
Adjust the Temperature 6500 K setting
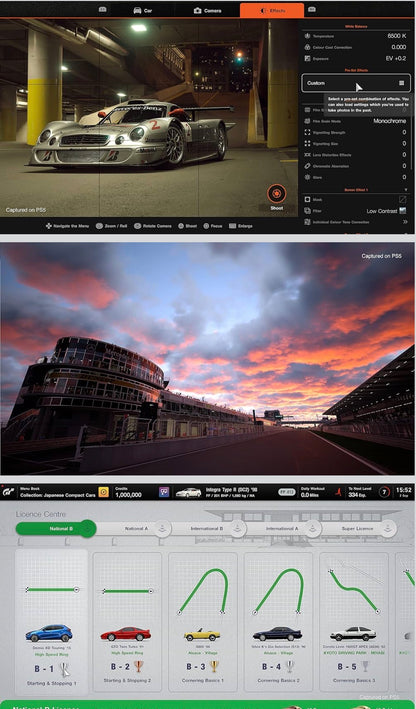[356, 36]
